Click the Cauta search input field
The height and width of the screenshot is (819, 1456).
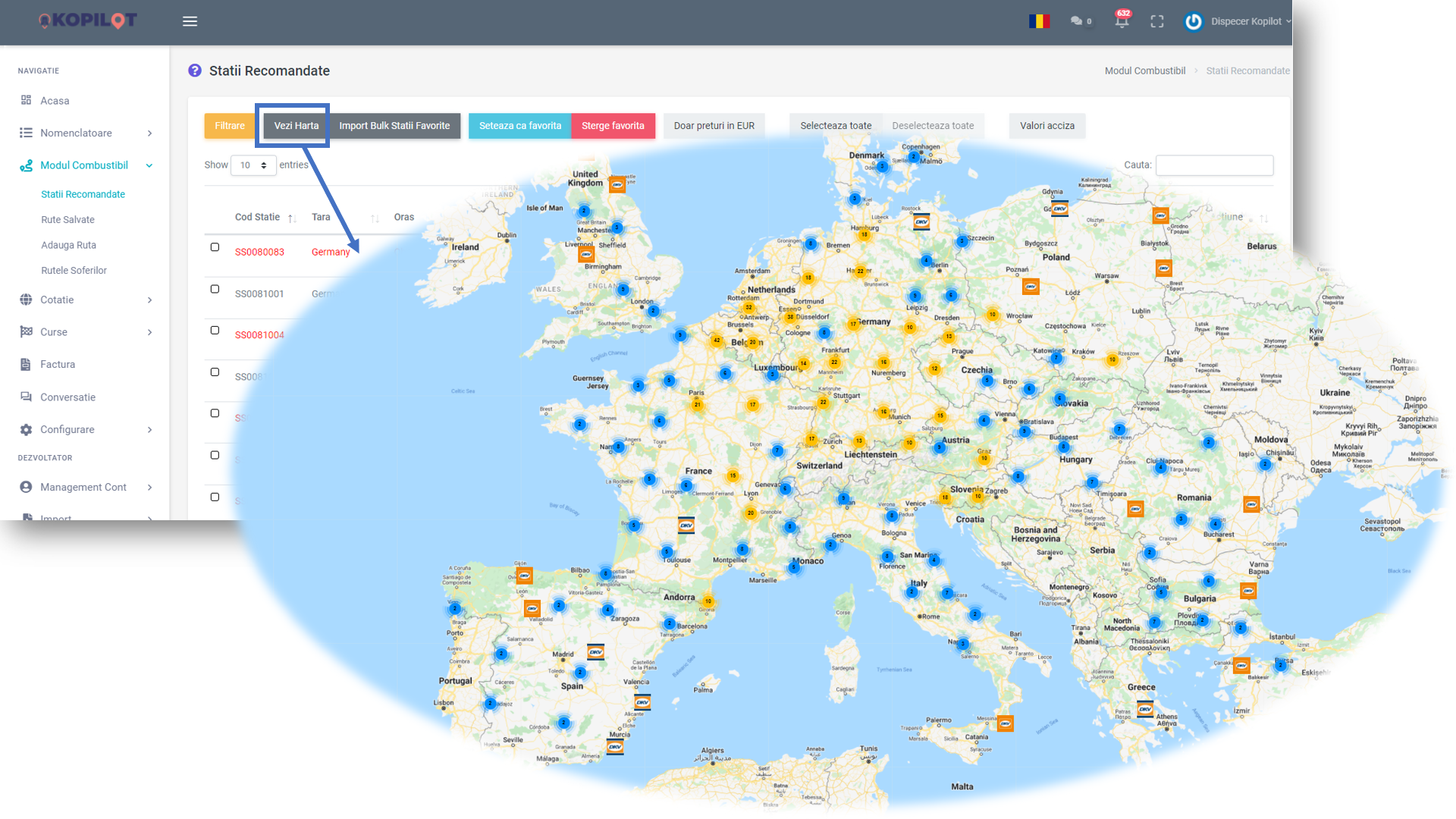pyautogui.click(x=1213, y=165)
